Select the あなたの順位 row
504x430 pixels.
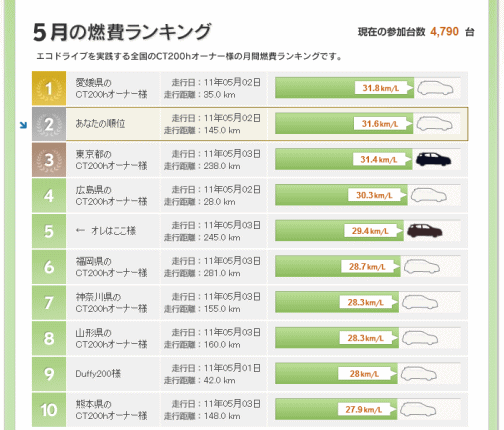pos(250,124)
